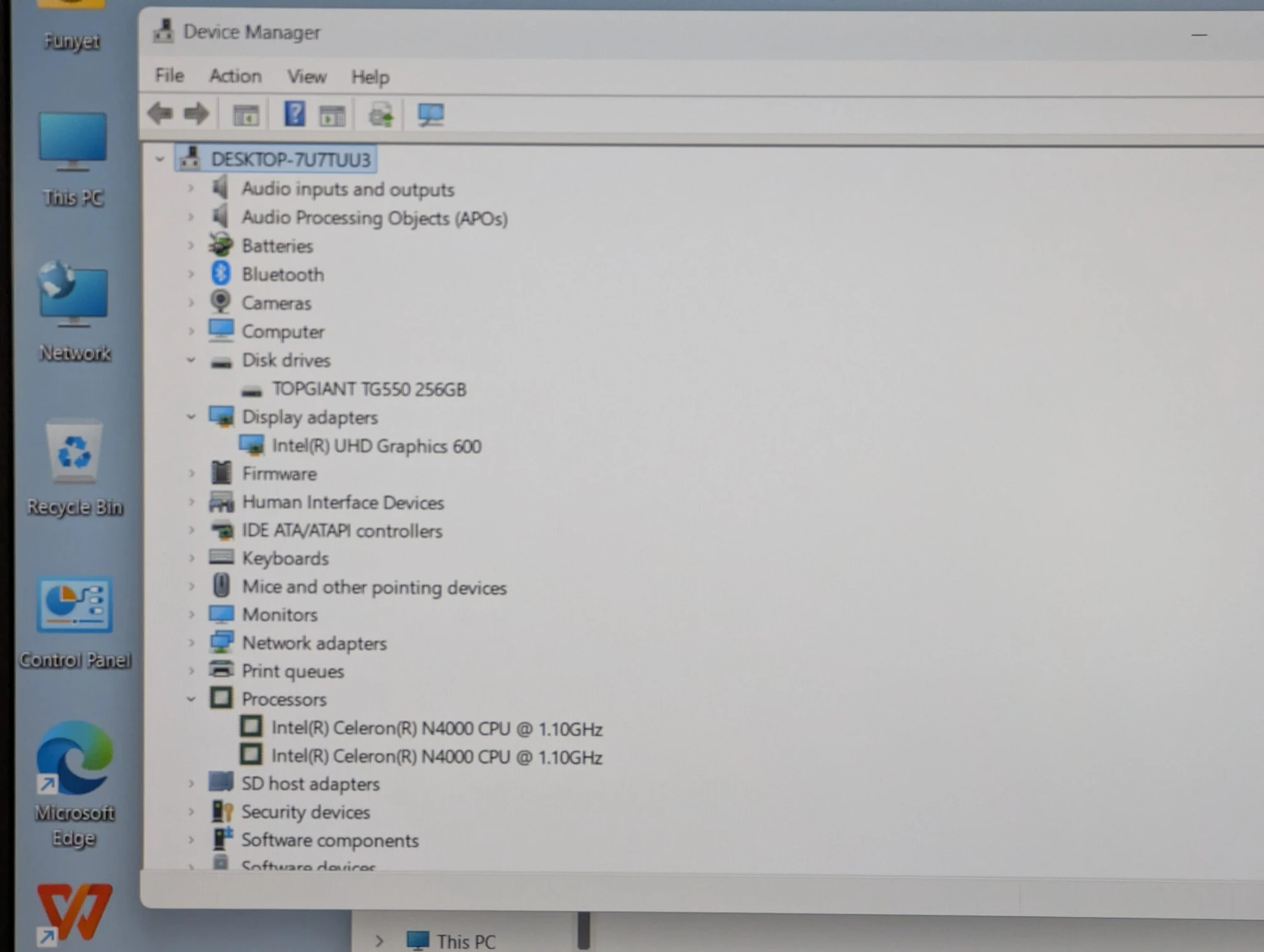Expand This PC in the background window
This screenshot has height=952, width=1264.
pos(379,941)
